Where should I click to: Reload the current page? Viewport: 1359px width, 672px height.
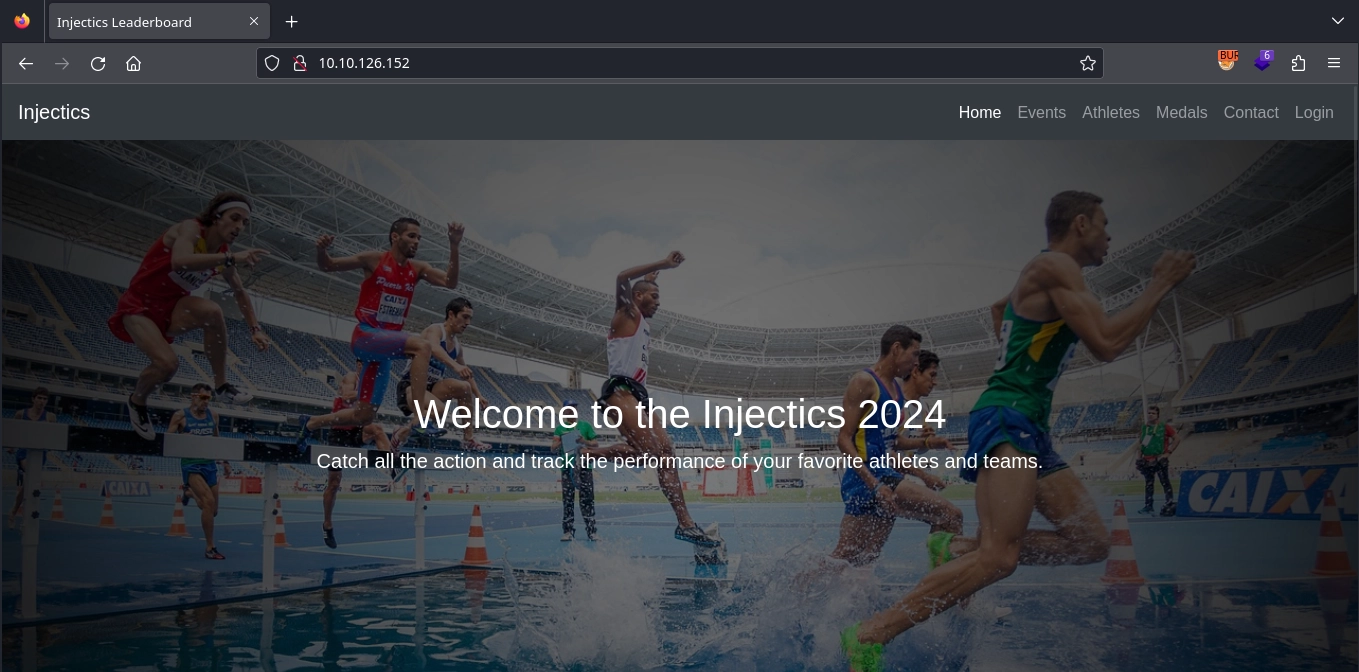(x=98, y=63)
